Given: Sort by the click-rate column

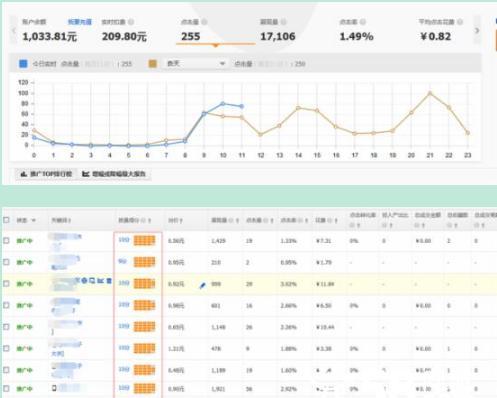Looking at the screenshot, I should [x=306, y=220].
